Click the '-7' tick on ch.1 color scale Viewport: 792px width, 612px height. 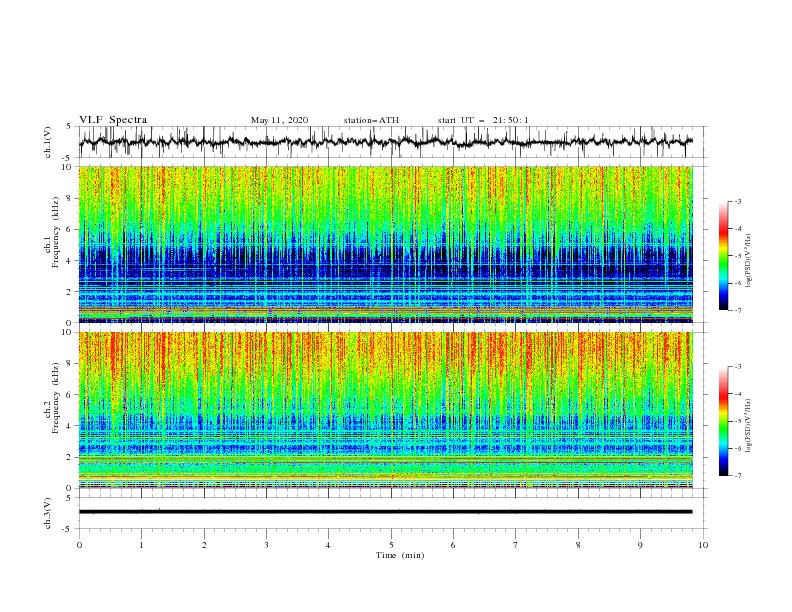[x=738, y=310]
